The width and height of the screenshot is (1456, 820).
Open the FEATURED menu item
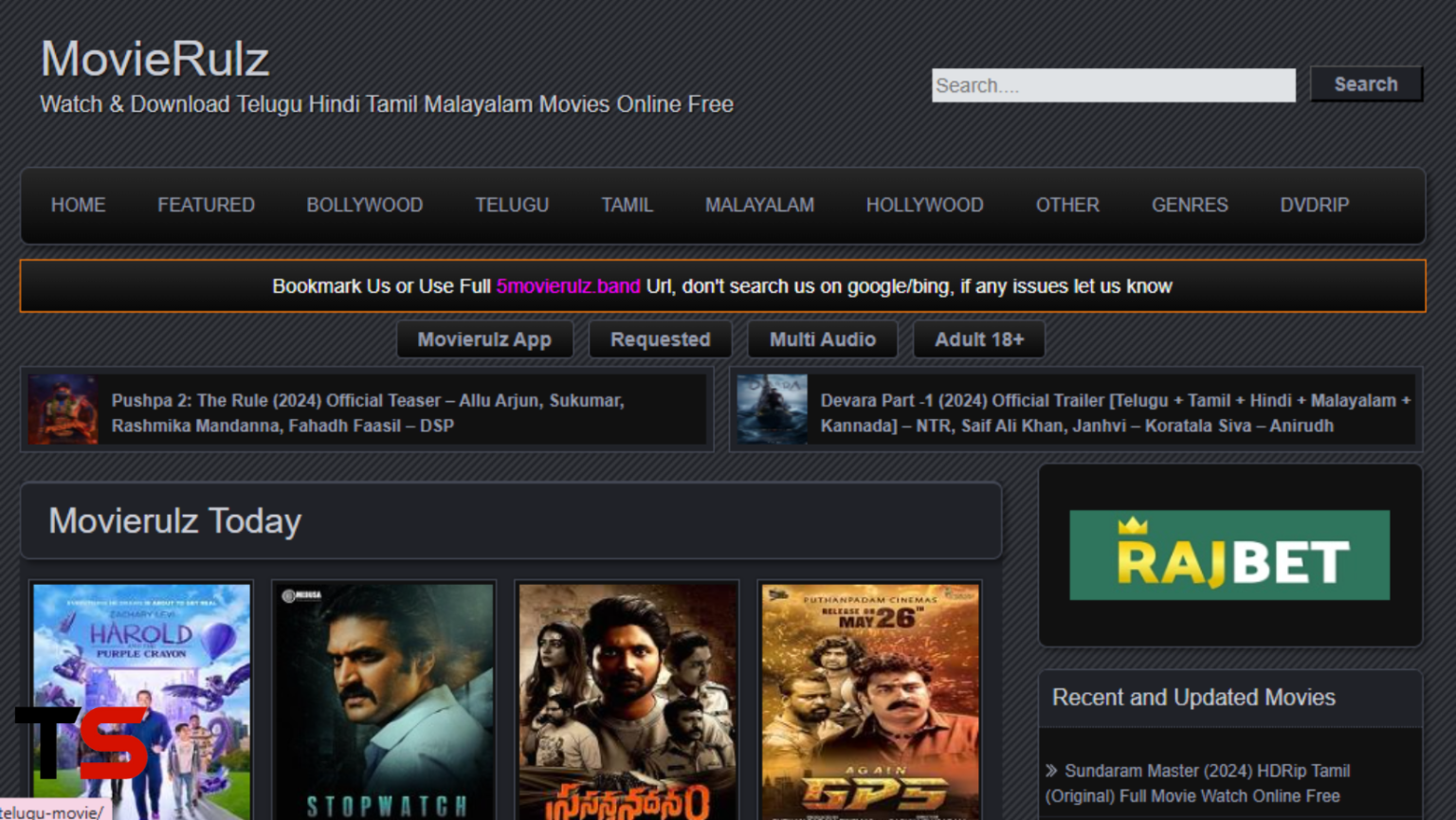click(206, 205)
